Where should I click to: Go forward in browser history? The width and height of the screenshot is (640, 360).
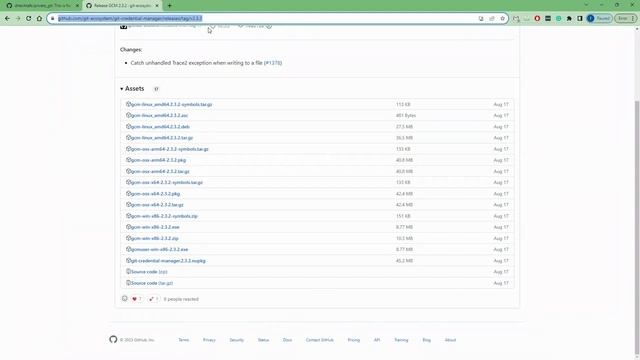(18, 18)
